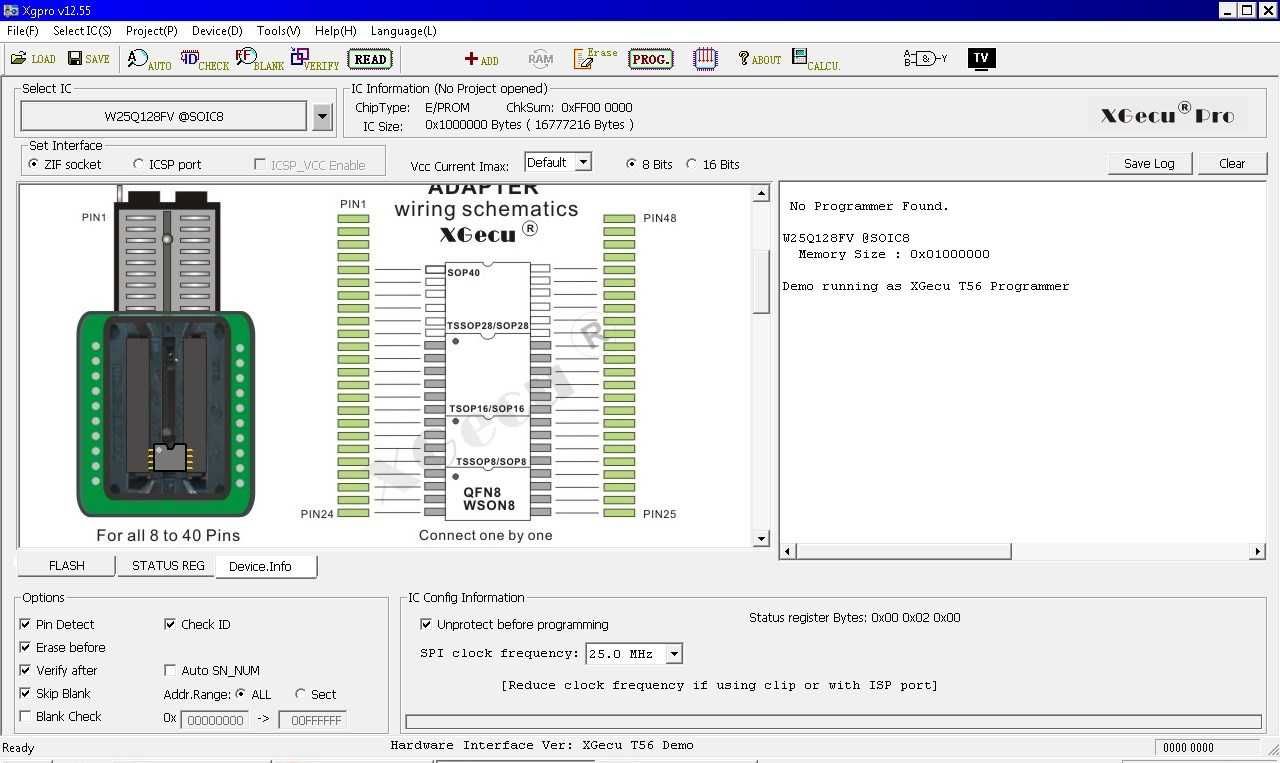Select the ICSP port radio button
Viewport: 1280px width, 763px height.
(x=138, y=164)
